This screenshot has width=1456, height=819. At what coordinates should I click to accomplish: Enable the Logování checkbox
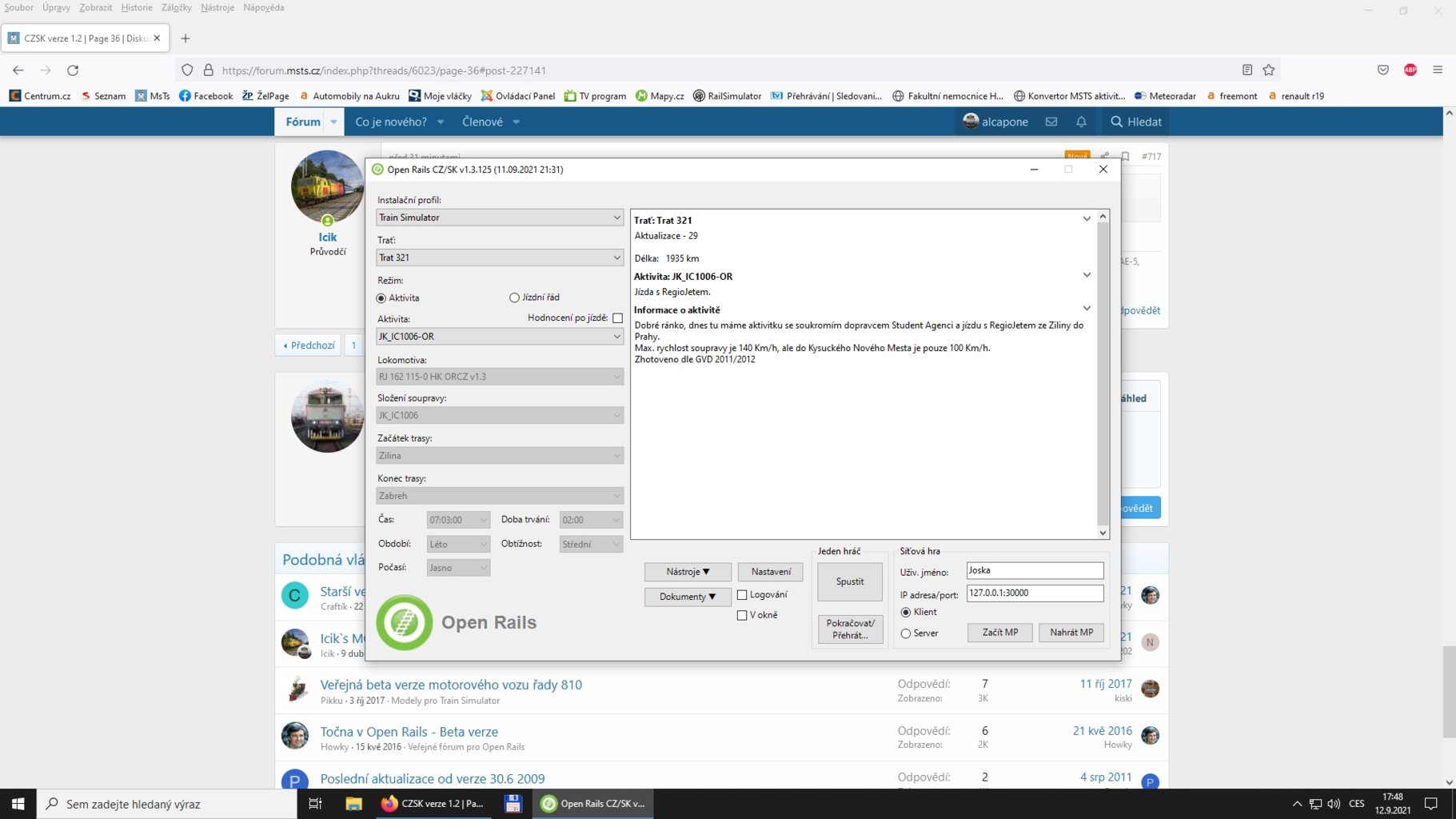tap(742, 595)
